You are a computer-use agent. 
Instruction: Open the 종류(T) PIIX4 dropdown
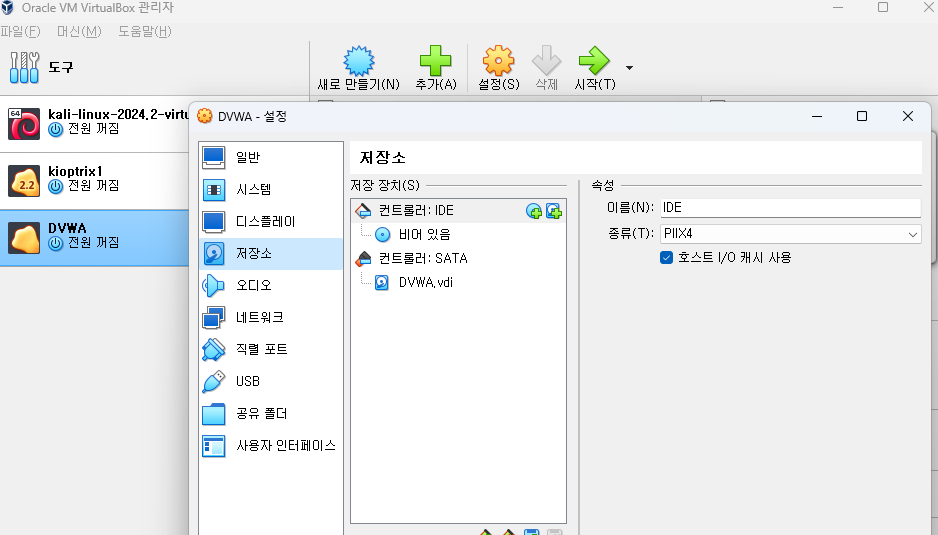790,234
